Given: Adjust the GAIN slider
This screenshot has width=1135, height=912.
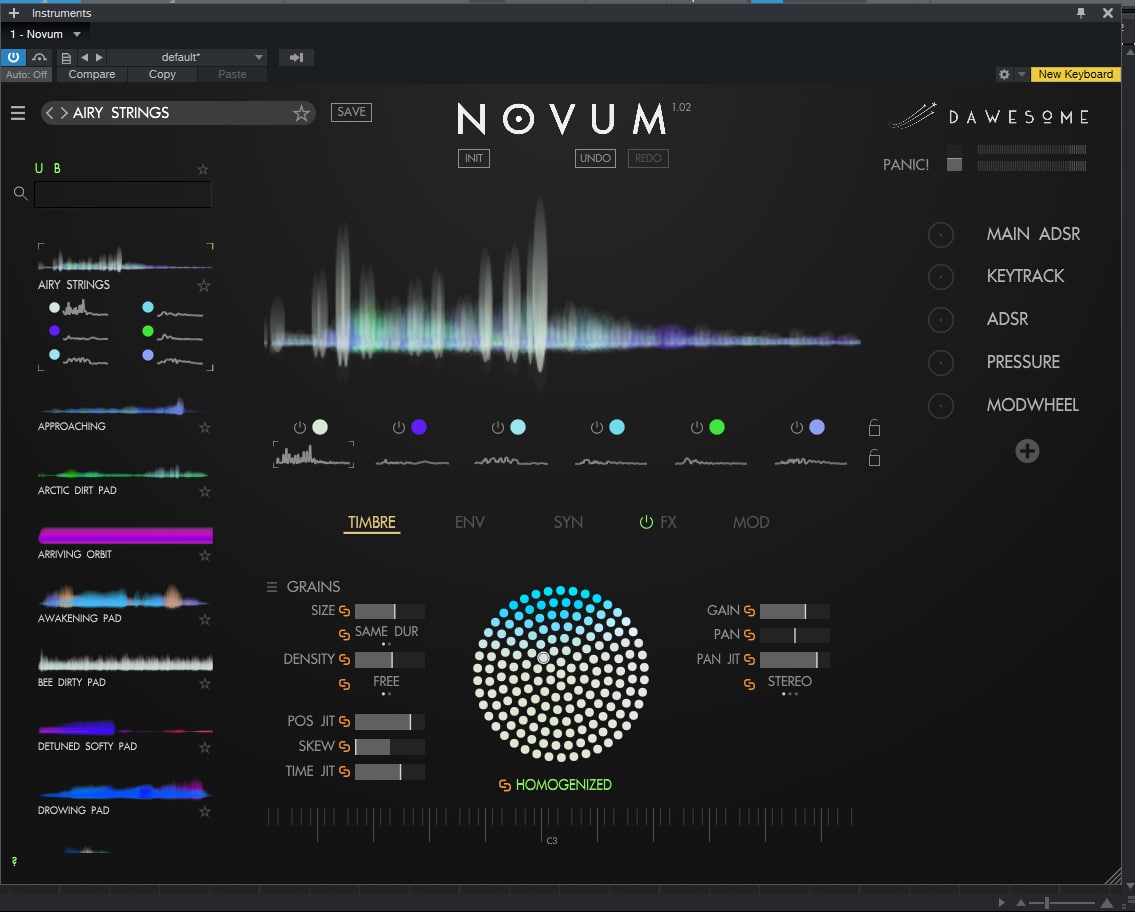Looking at the screenshot, I should pyautogui.click(x=794, y=611).
